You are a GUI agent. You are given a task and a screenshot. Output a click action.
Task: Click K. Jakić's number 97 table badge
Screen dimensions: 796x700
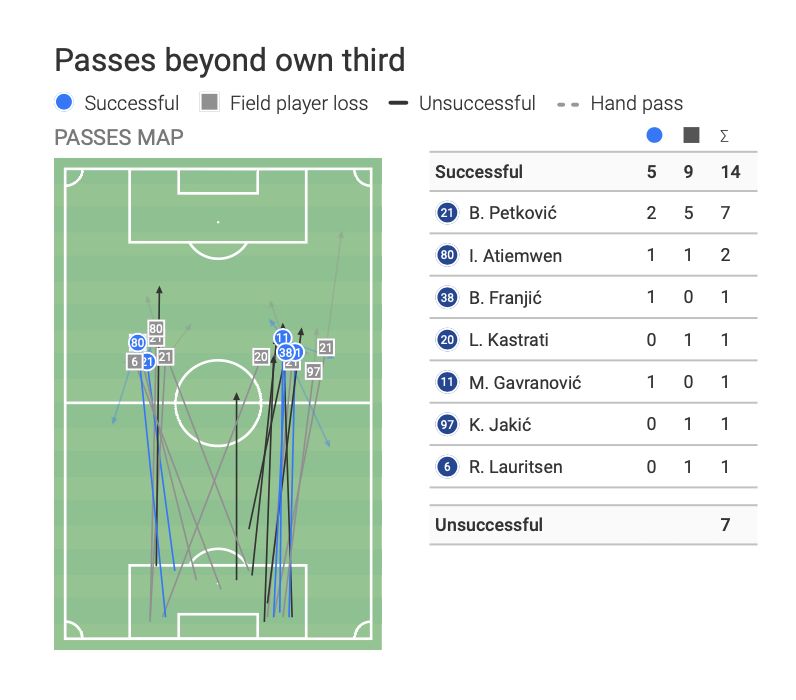447,425
